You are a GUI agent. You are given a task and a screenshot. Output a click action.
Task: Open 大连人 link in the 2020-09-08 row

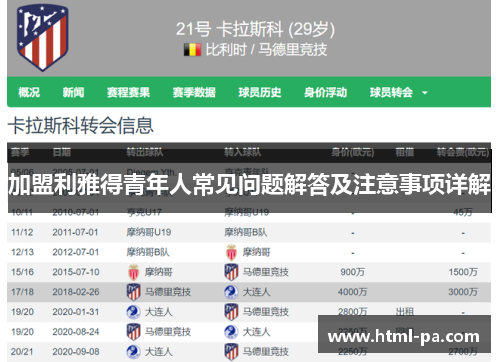158,352
